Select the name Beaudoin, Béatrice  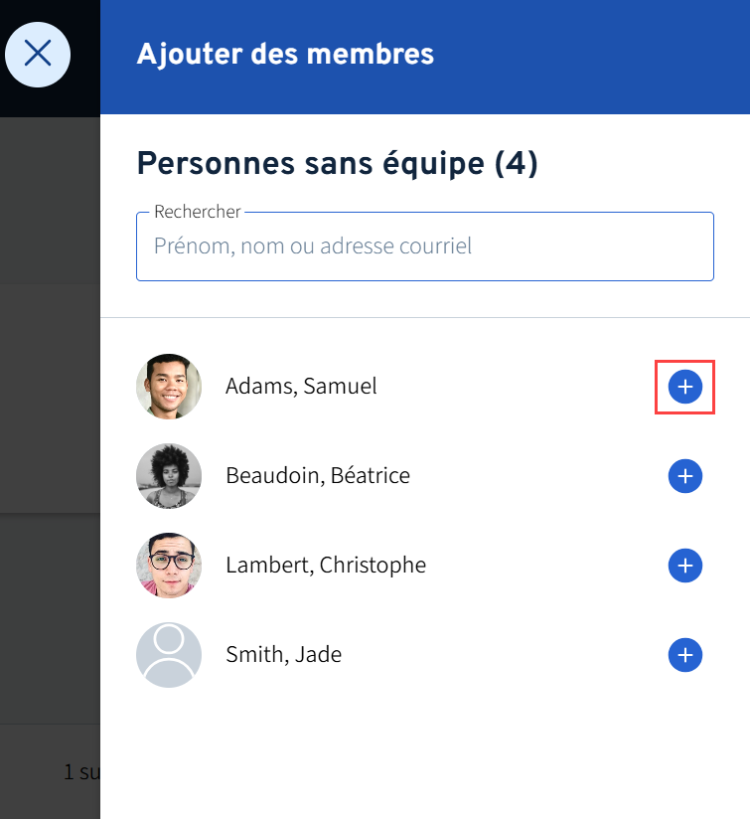pos(318,476)
